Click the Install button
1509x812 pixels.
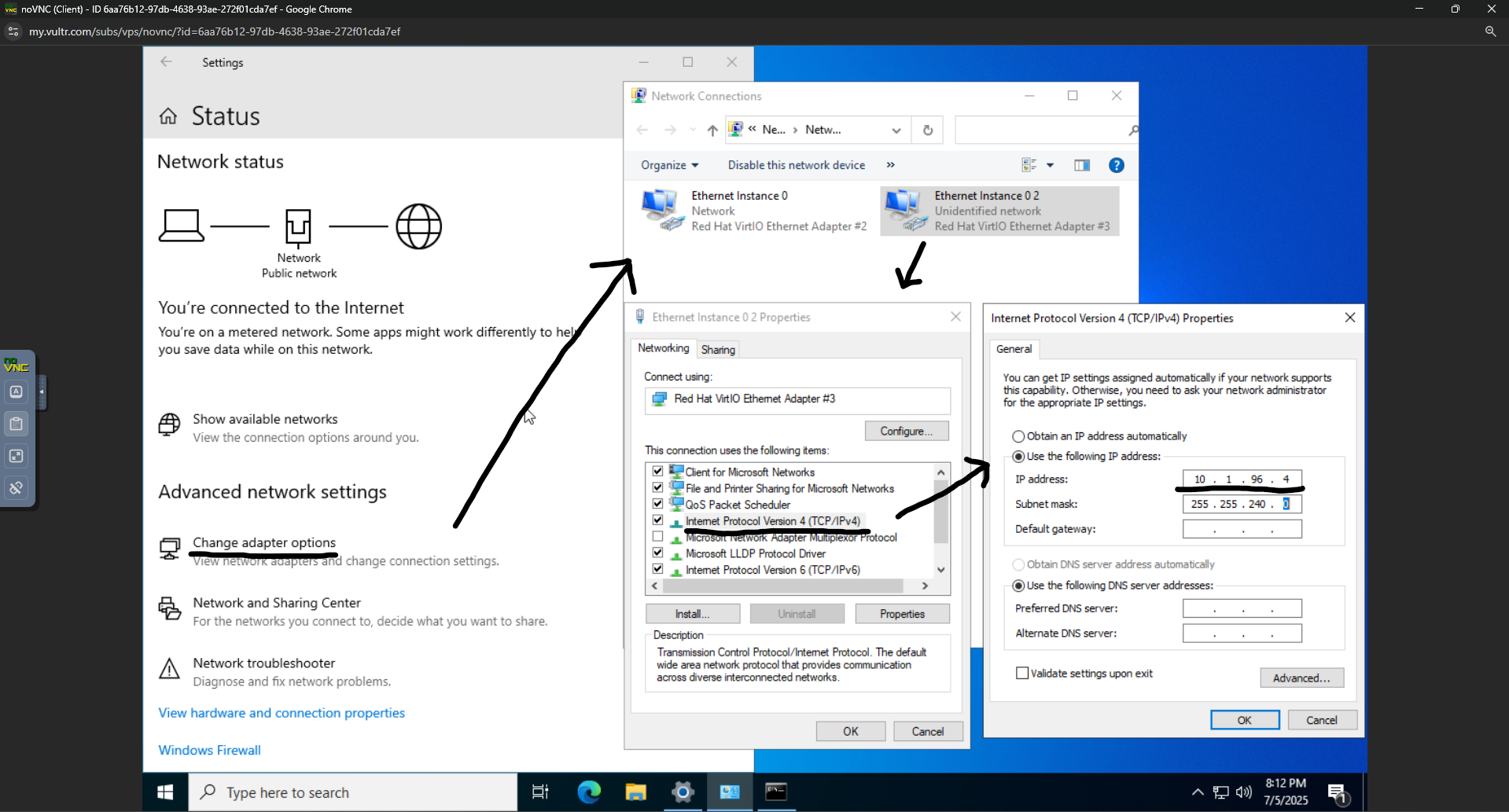pos(693,614)
